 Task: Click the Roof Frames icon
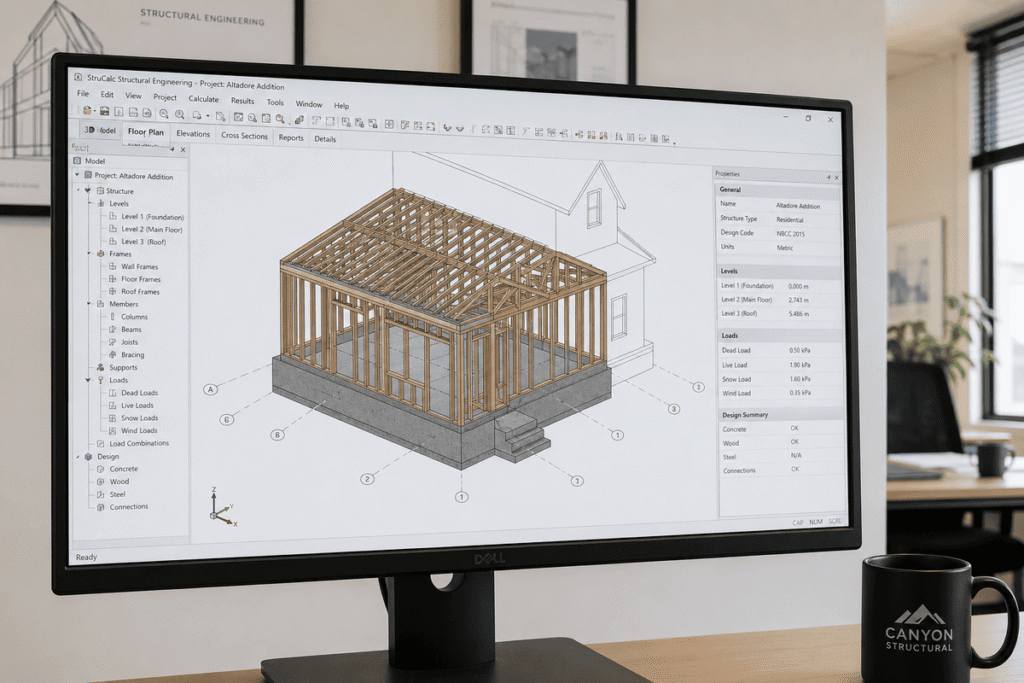[x=112, y=291]
